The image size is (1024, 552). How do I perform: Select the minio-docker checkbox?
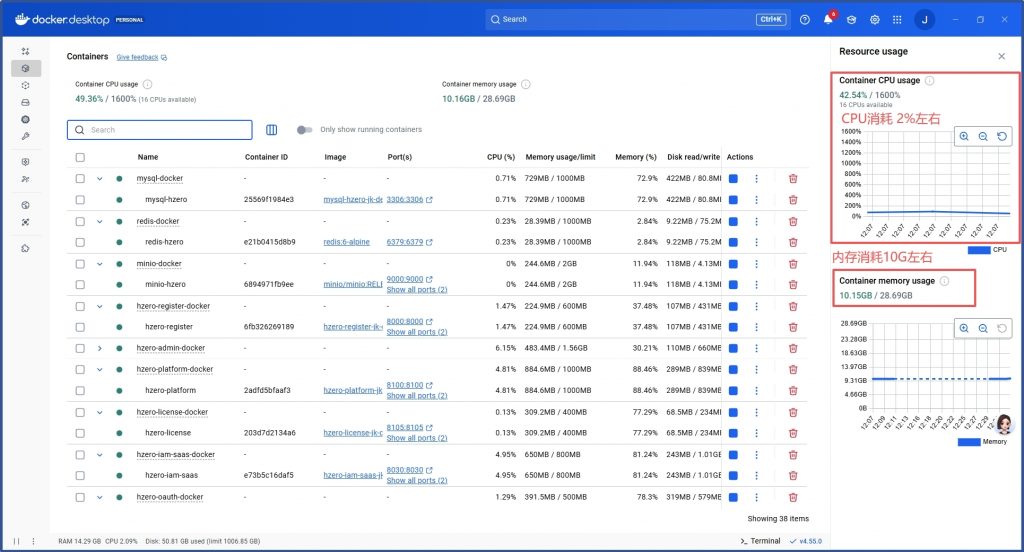[80, 263]
